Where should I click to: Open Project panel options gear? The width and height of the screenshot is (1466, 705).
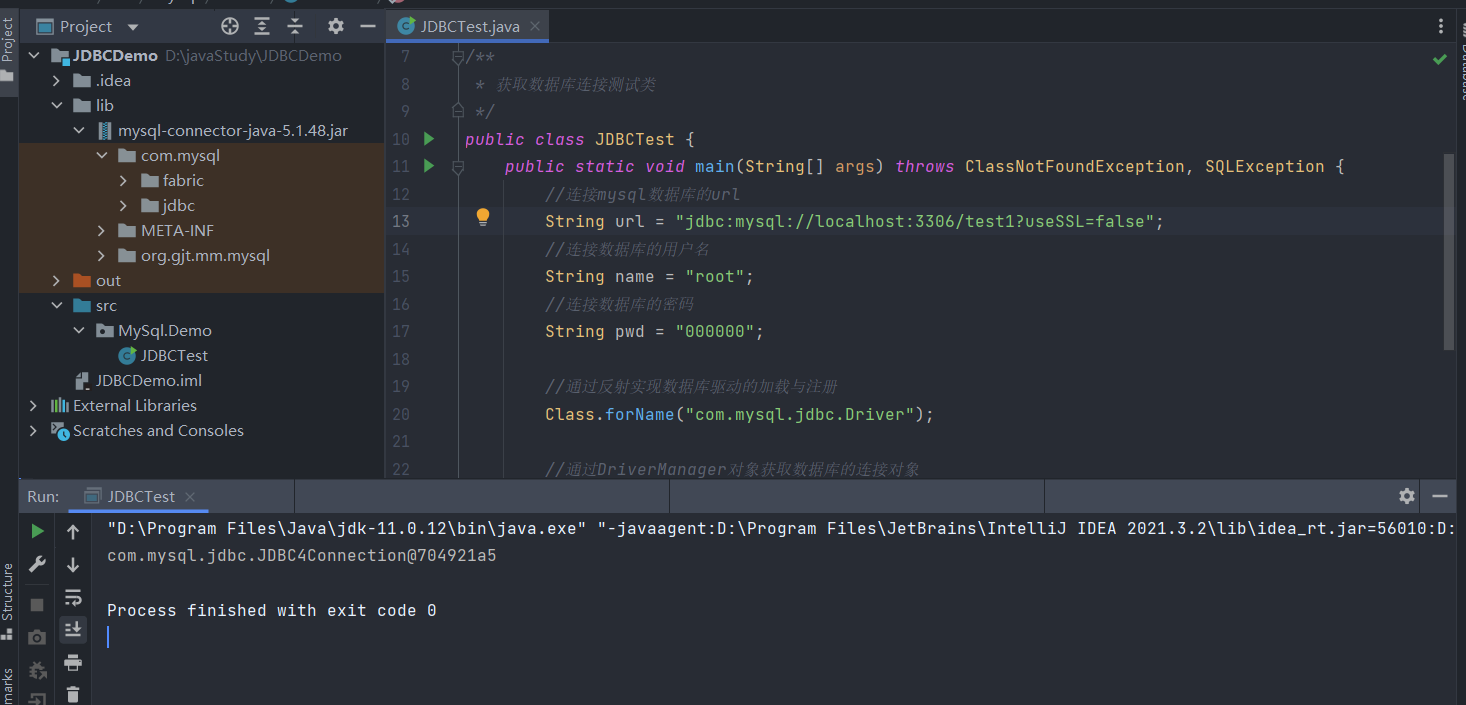click(336, 26)
